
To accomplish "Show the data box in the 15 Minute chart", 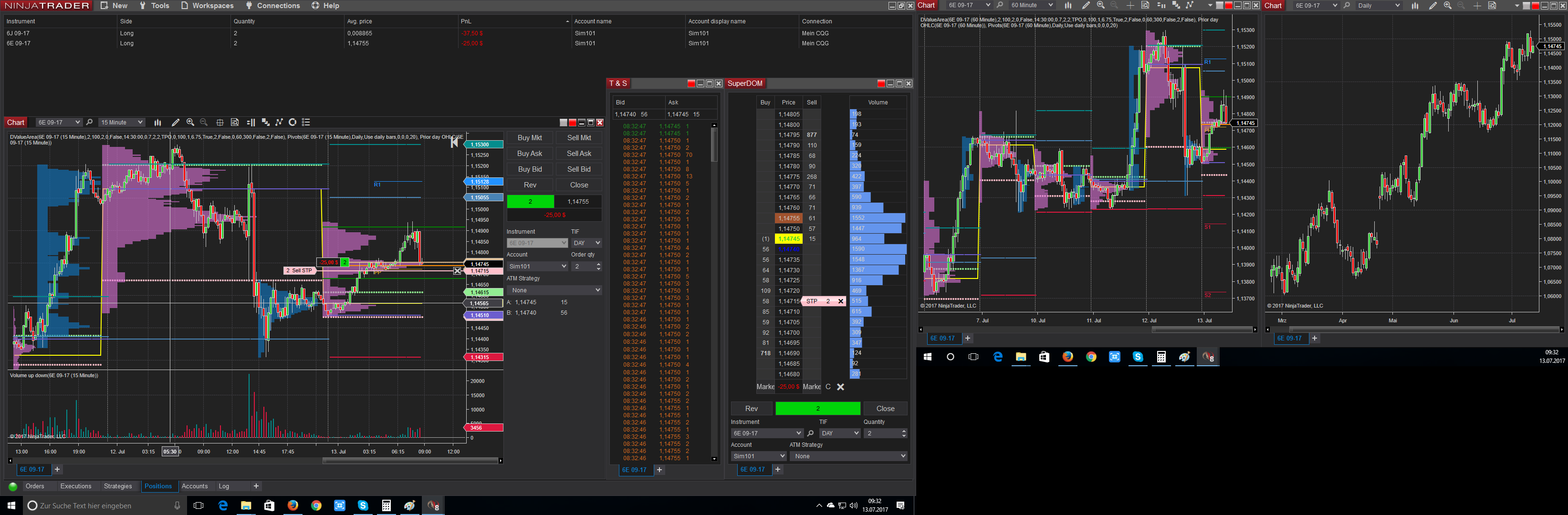I will point(234,122).
